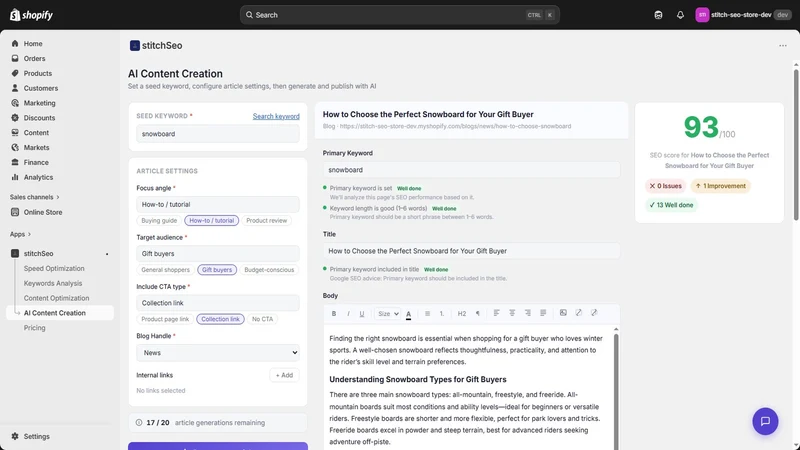Select Gift buyers audience chip
The image size is (800, 450).
click(x=217, y=270)
